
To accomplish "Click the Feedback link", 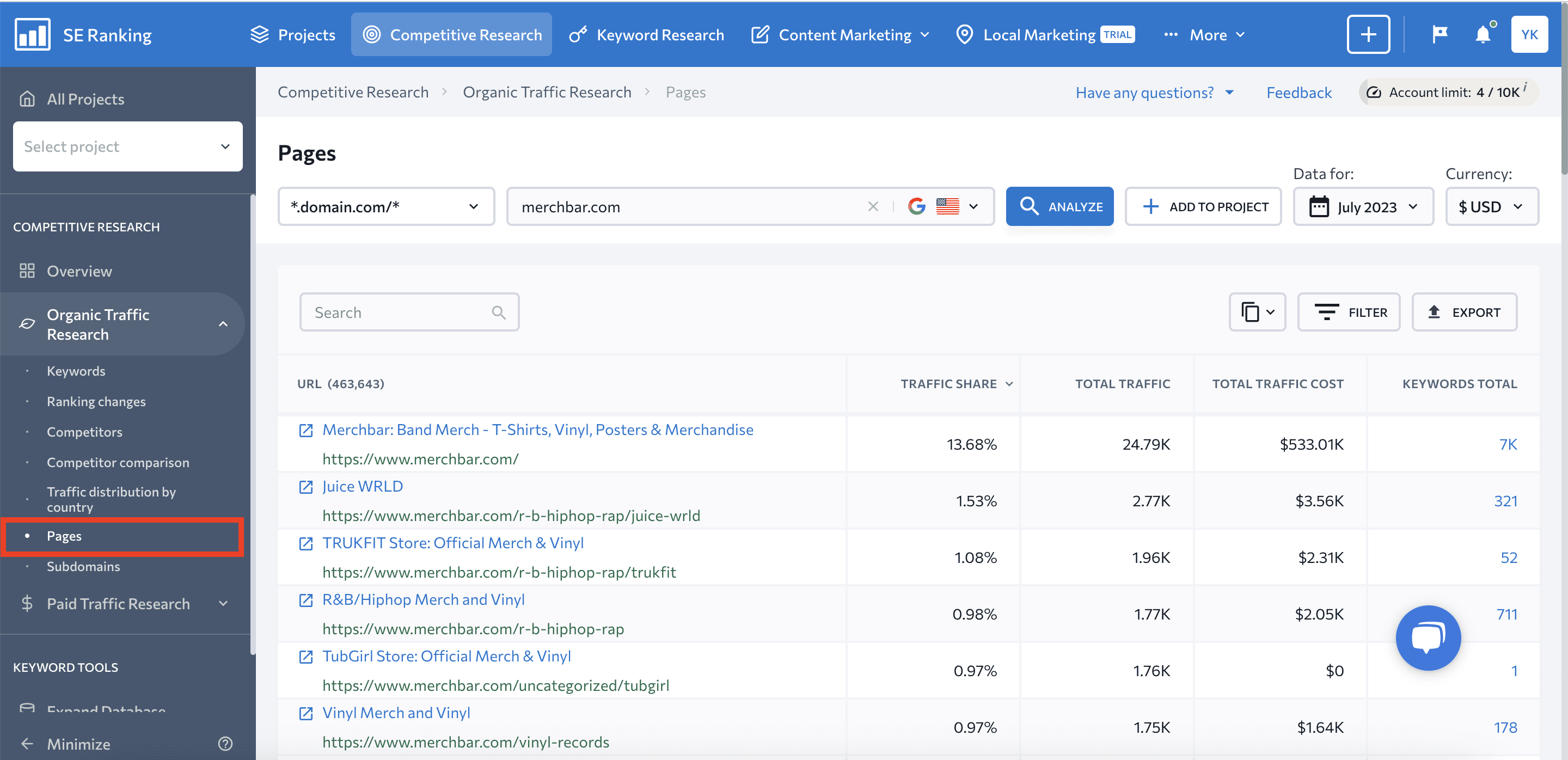I will 1298,92.
